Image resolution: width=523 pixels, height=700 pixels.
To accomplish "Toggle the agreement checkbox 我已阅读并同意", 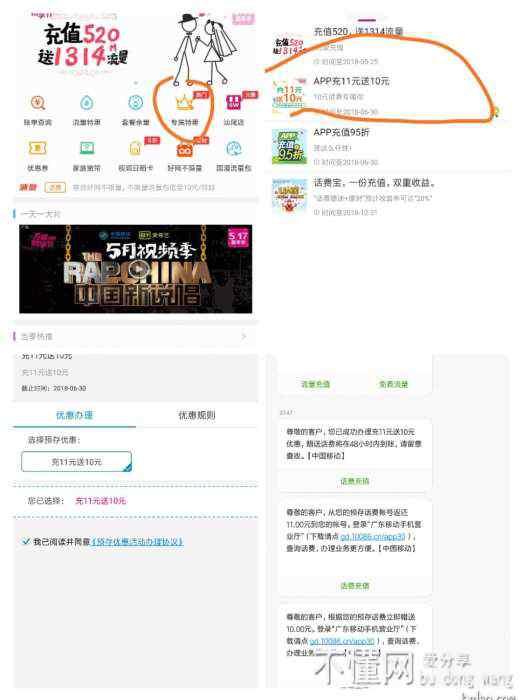I will pyautogui.click(x=26, y=542).
